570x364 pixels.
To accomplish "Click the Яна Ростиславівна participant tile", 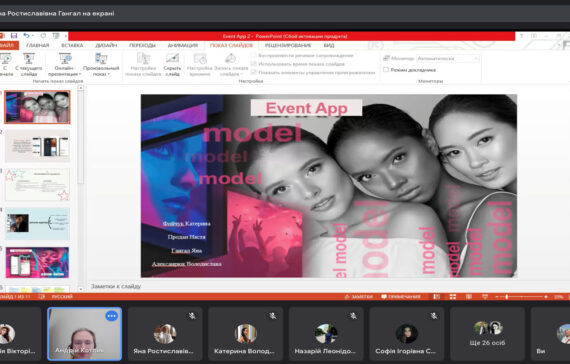I will tap(165, 334).
